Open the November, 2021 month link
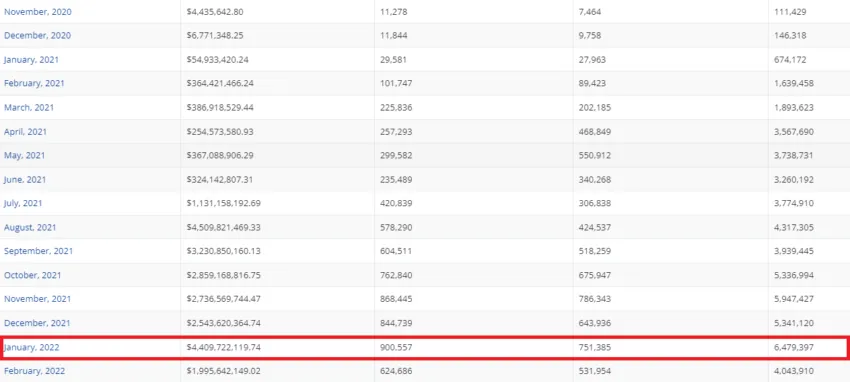Screen dimensions: 850x382 tap(37, 299)
